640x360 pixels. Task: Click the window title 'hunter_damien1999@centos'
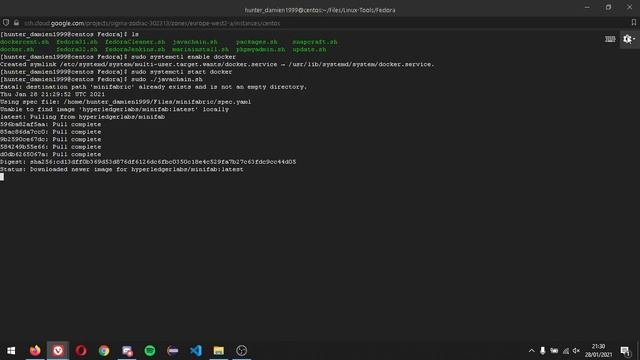click(320, 10)
